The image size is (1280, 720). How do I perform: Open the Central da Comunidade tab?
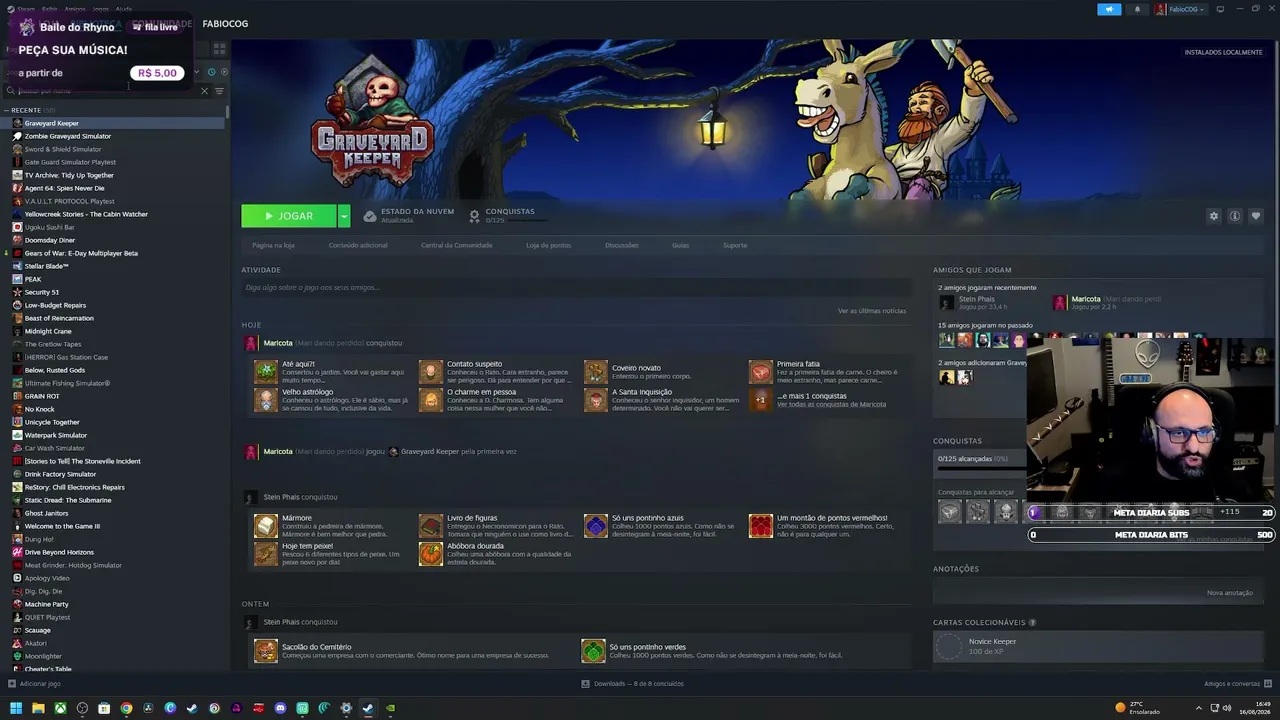457,245
